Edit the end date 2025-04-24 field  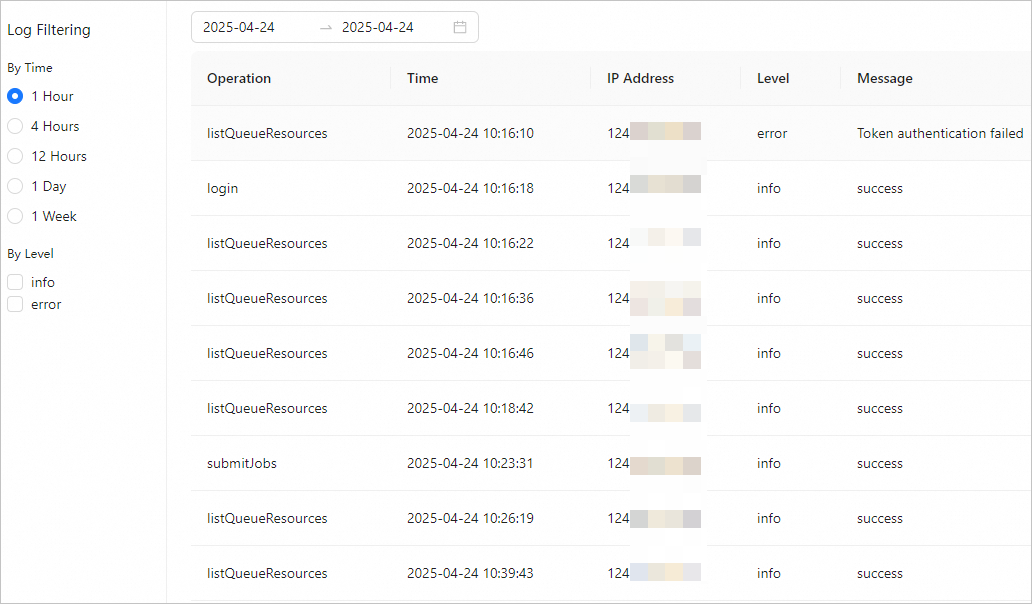pyautogui.click(x=378, y=27)
